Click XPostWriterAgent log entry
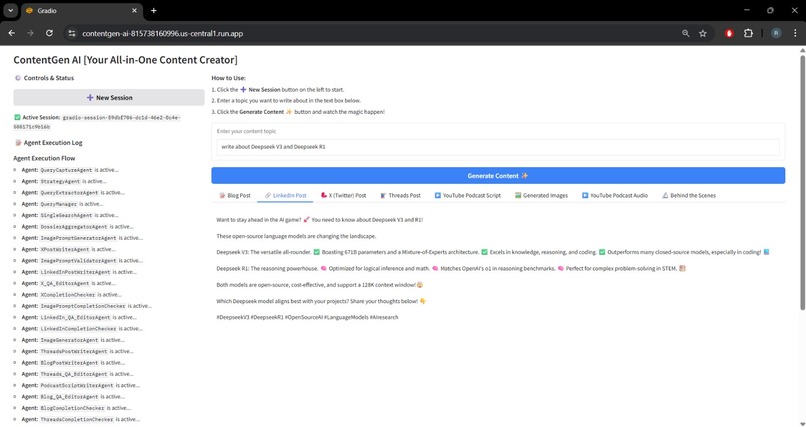 68,249
